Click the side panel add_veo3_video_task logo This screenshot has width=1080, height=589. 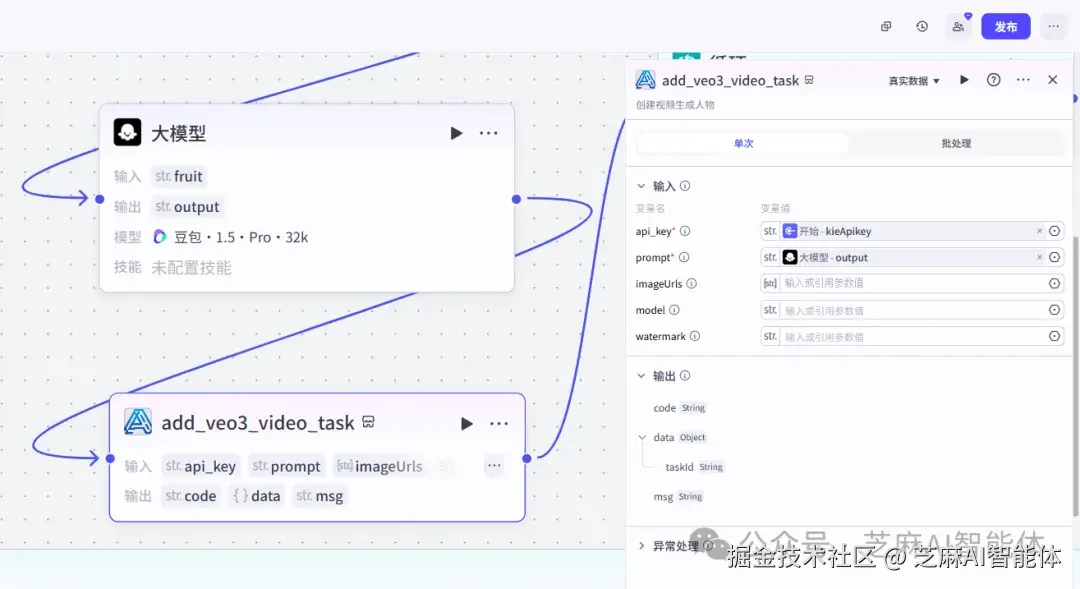coord(645,80)
